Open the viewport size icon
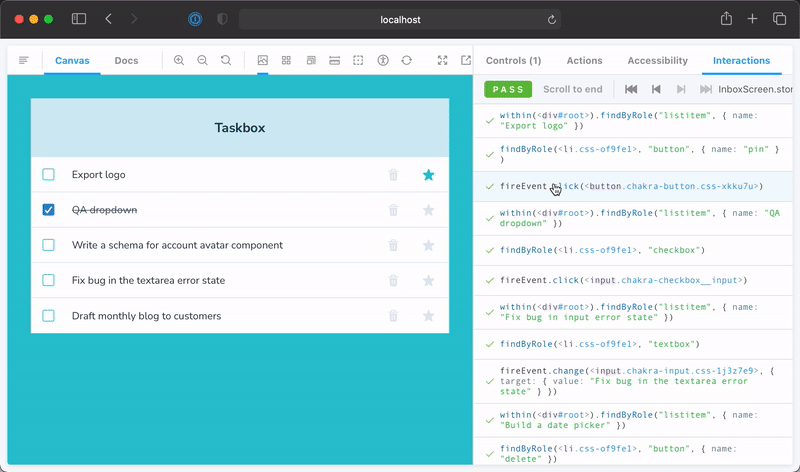 [x=311, y=60]
